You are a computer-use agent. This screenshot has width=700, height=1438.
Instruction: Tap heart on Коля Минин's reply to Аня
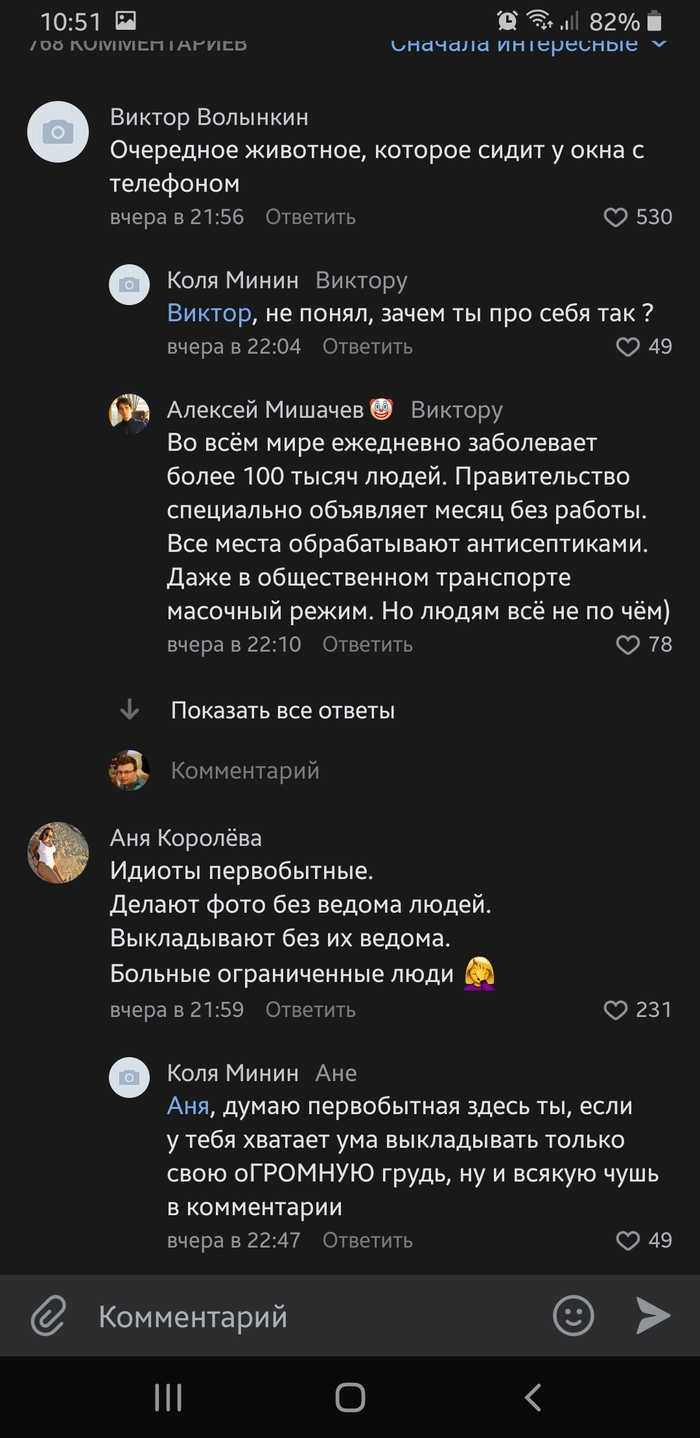click(x=628, y=1241)
